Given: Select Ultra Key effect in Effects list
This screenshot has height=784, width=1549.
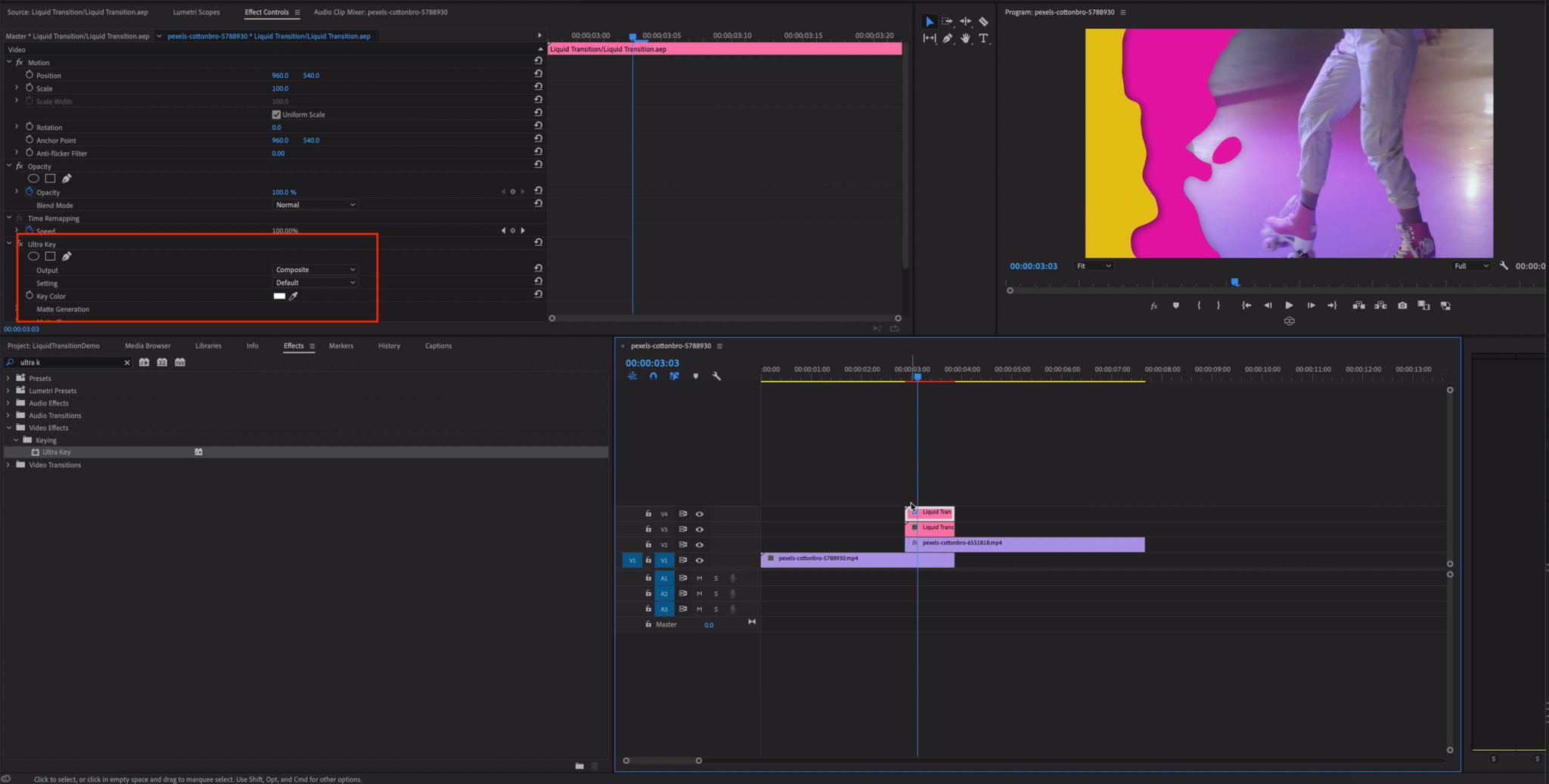Looking at the screenshot, I should (x=57, y=452).
